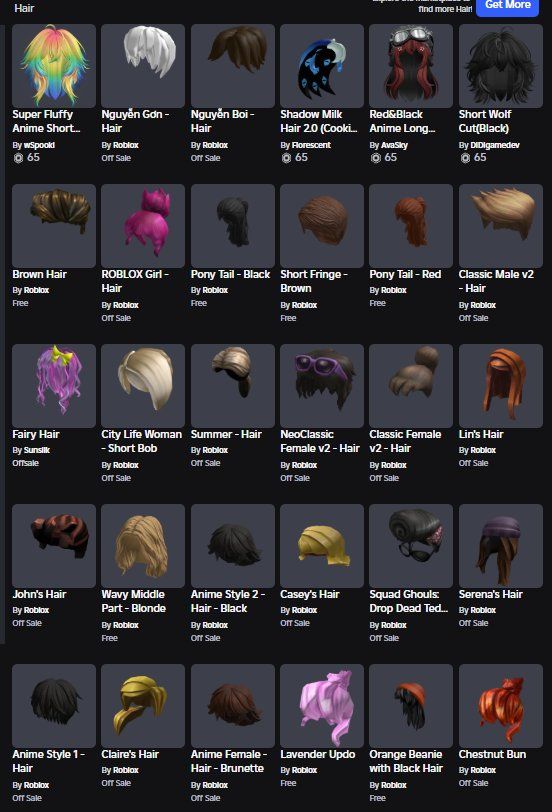Open the Florescent creator link
The image size is (552, 812).
point(311,145)
